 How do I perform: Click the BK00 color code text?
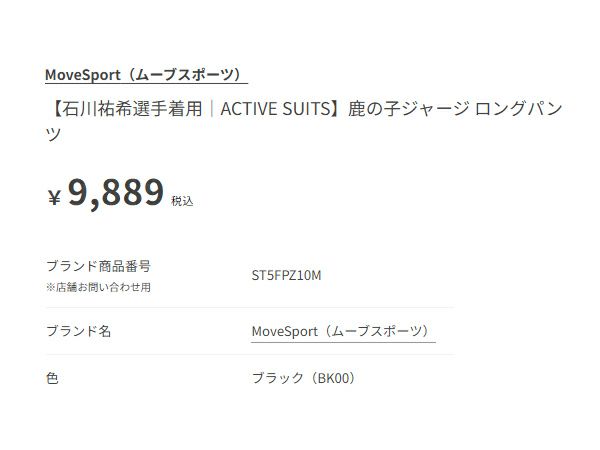click(332, 379)
